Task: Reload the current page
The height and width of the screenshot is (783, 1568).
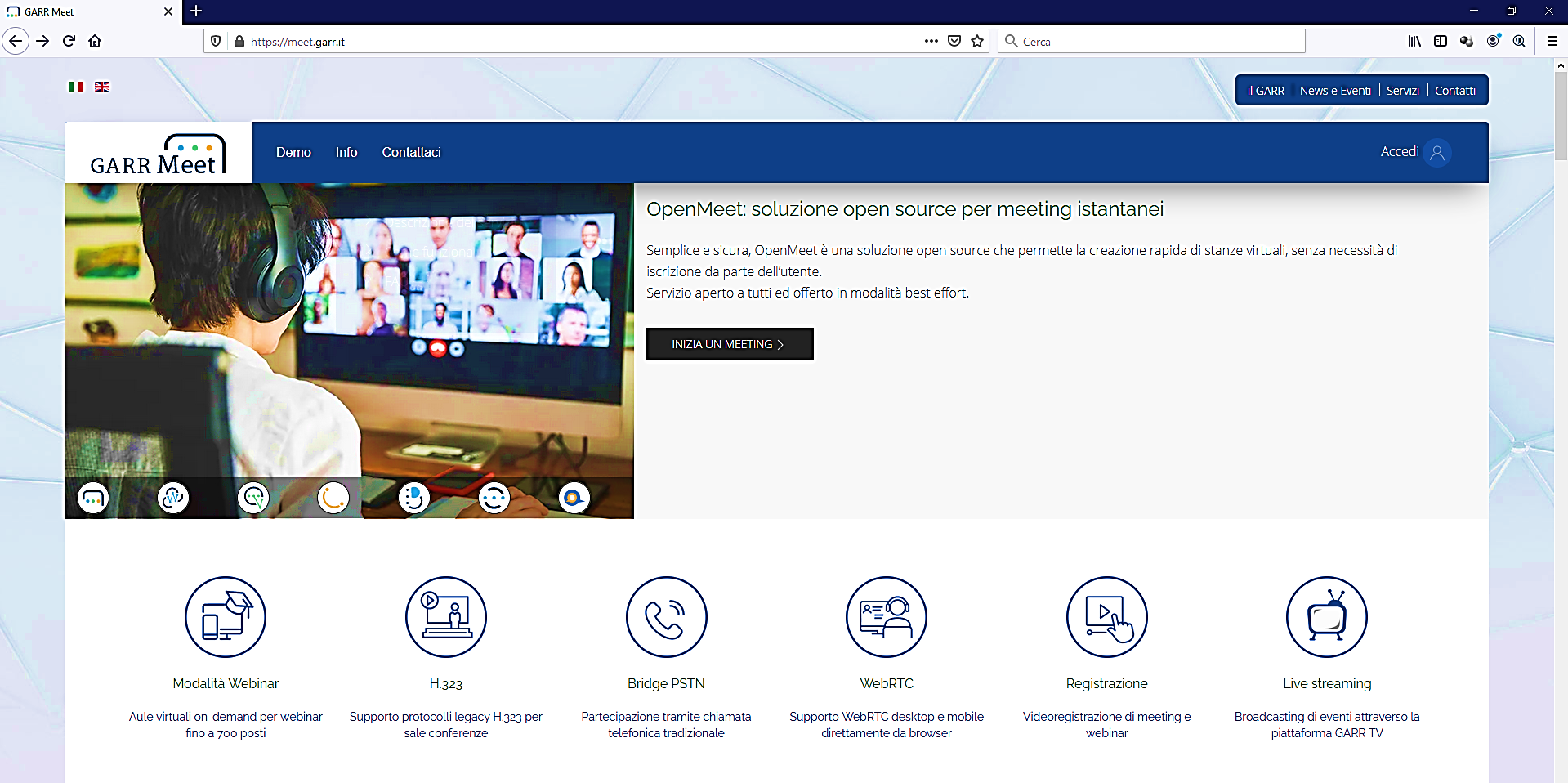Action: [69, 41]
